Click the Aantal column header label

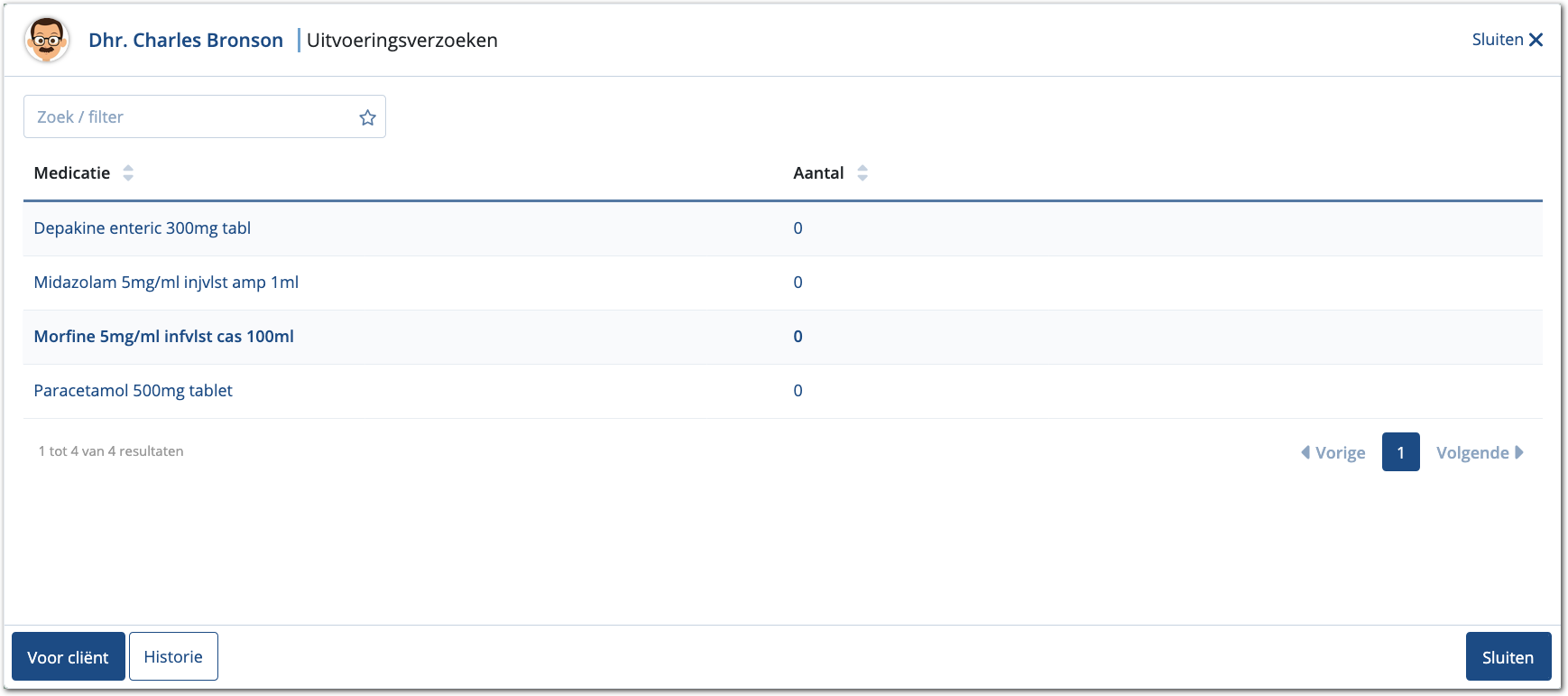[x=818, y=173]
